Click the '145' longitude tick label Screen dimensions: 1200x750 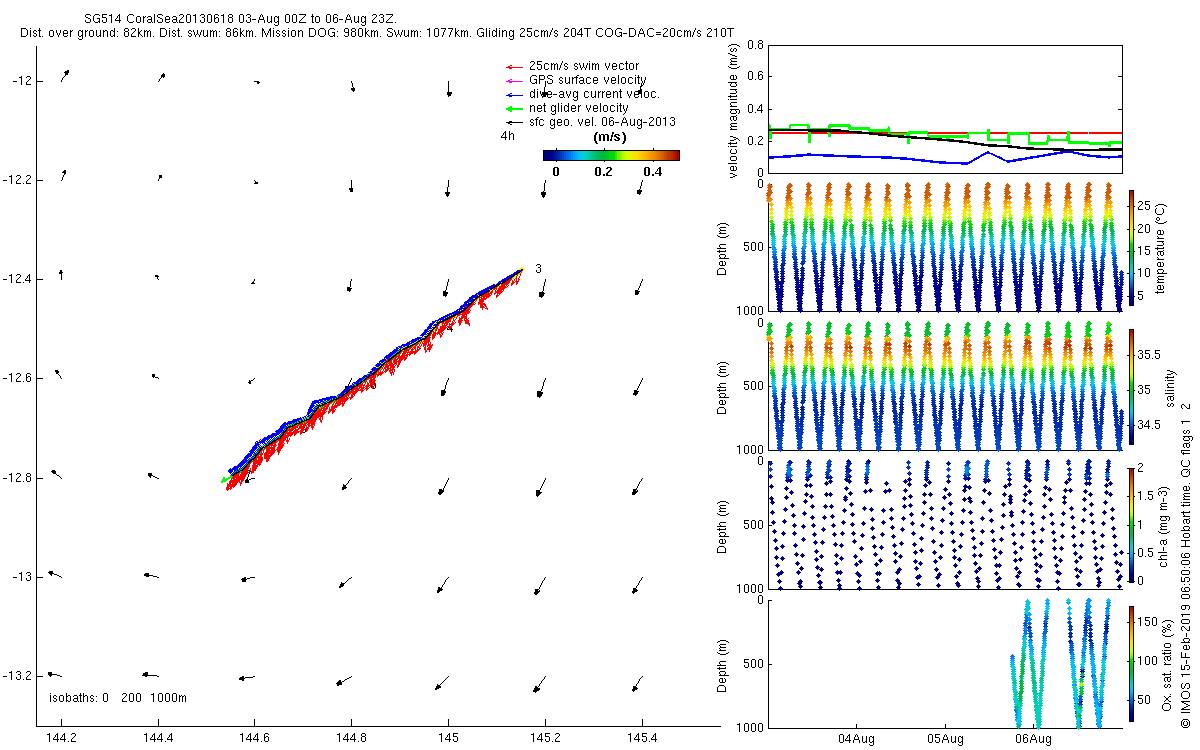(x=448, y=738)
